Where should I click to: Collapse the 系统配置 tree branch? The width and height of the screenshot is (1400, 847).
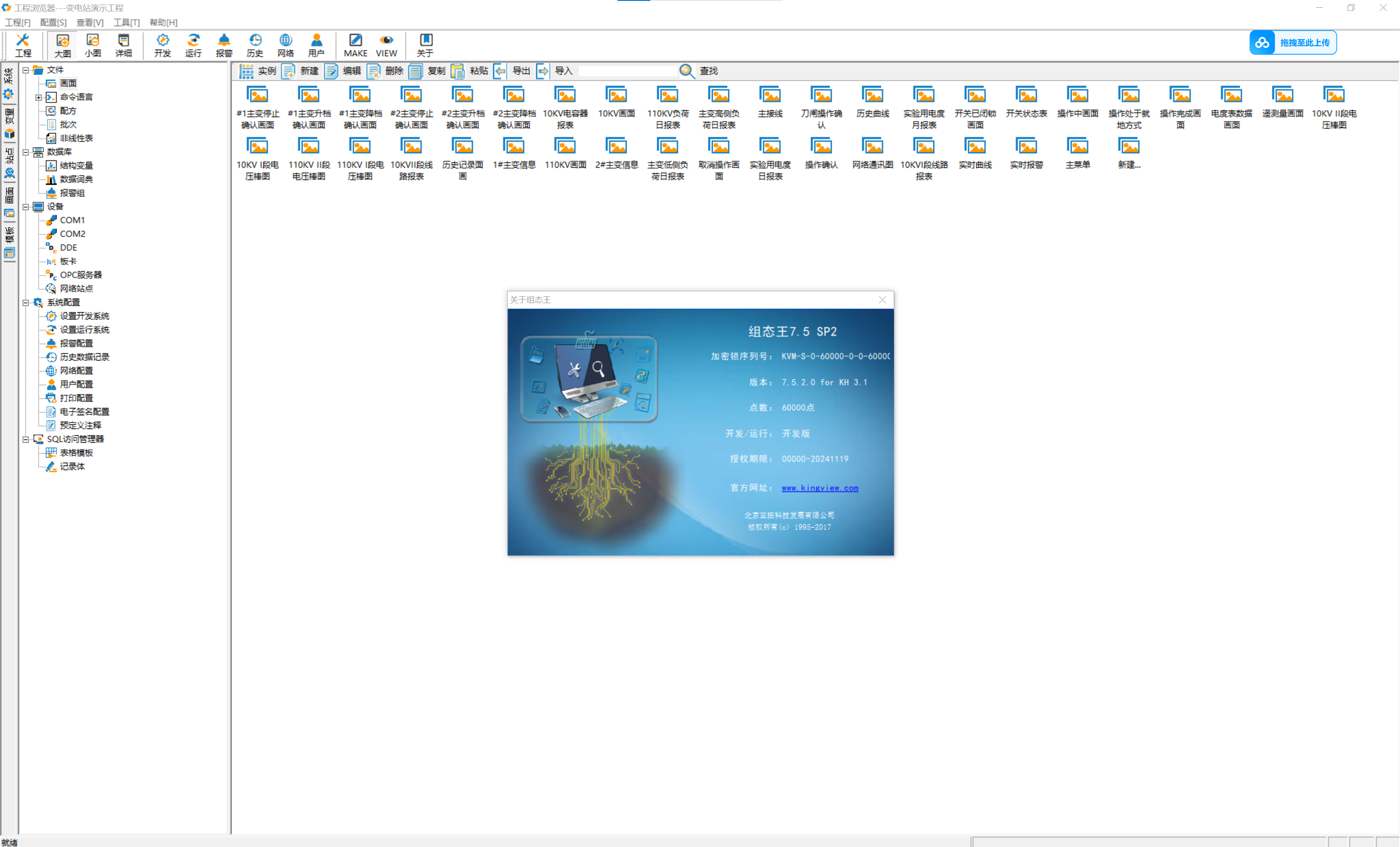tap(26, 302)
